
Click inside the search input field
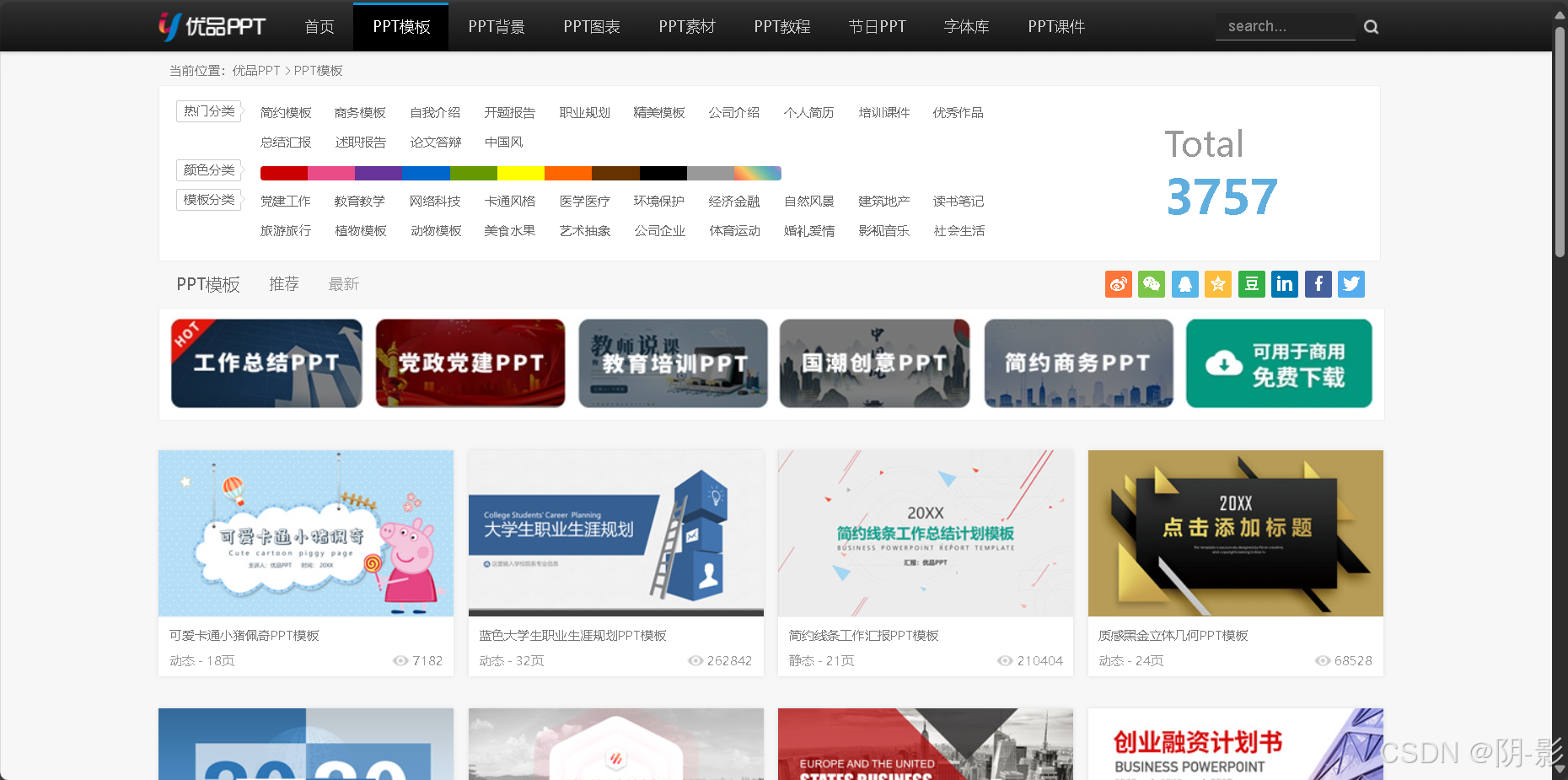1285,26
